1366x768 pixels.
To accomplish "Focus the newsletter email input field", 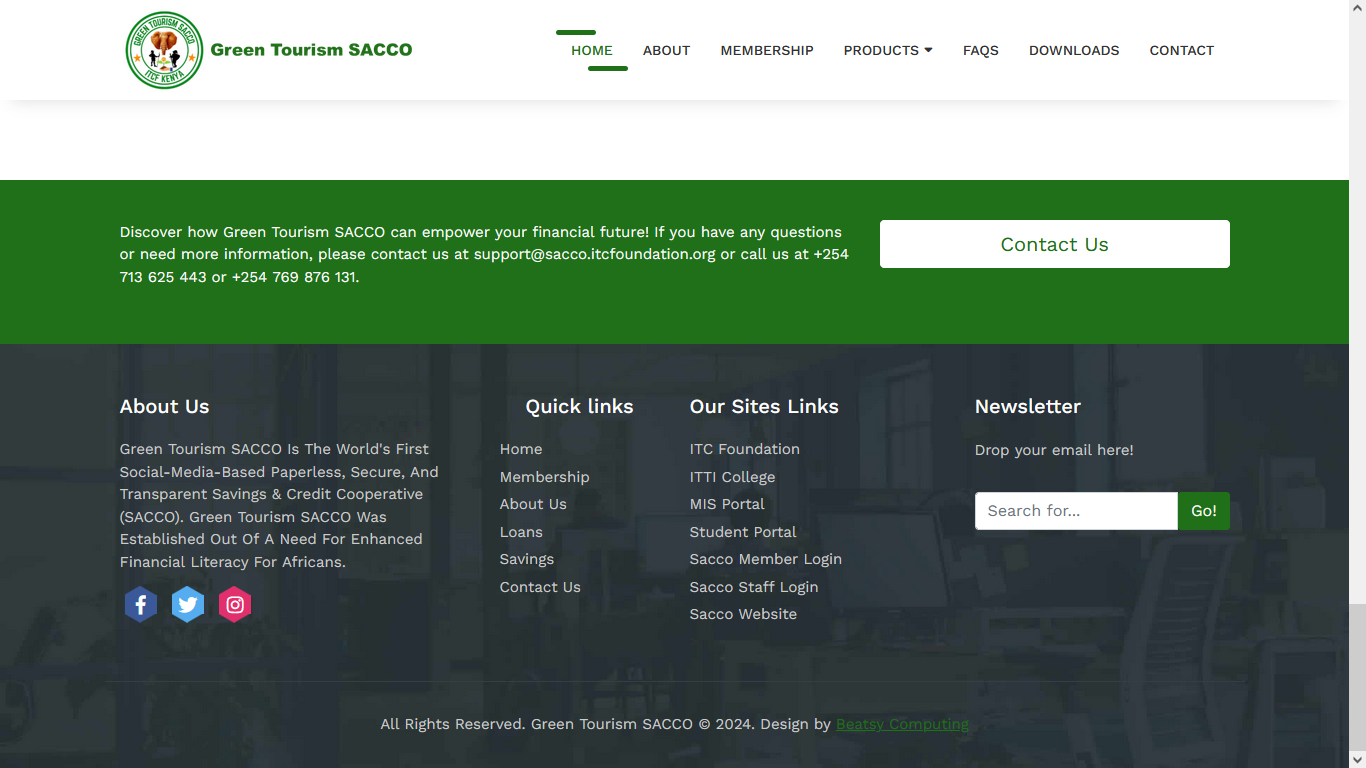I will 1076,511.
